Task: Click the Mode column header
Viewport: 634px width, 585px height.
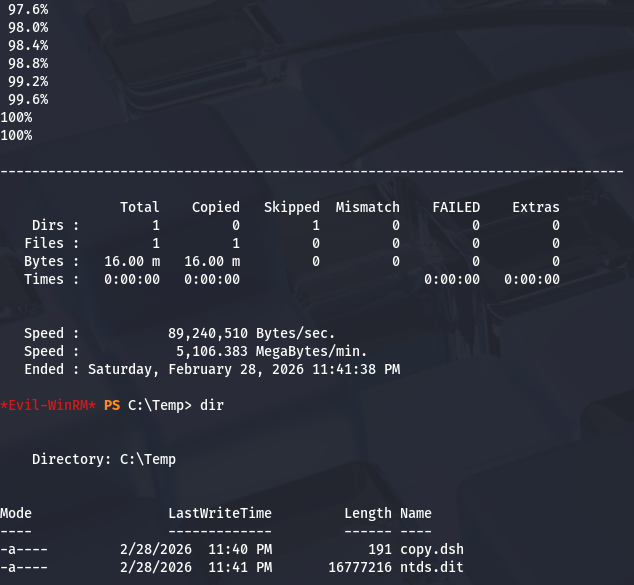Action: 16,513
